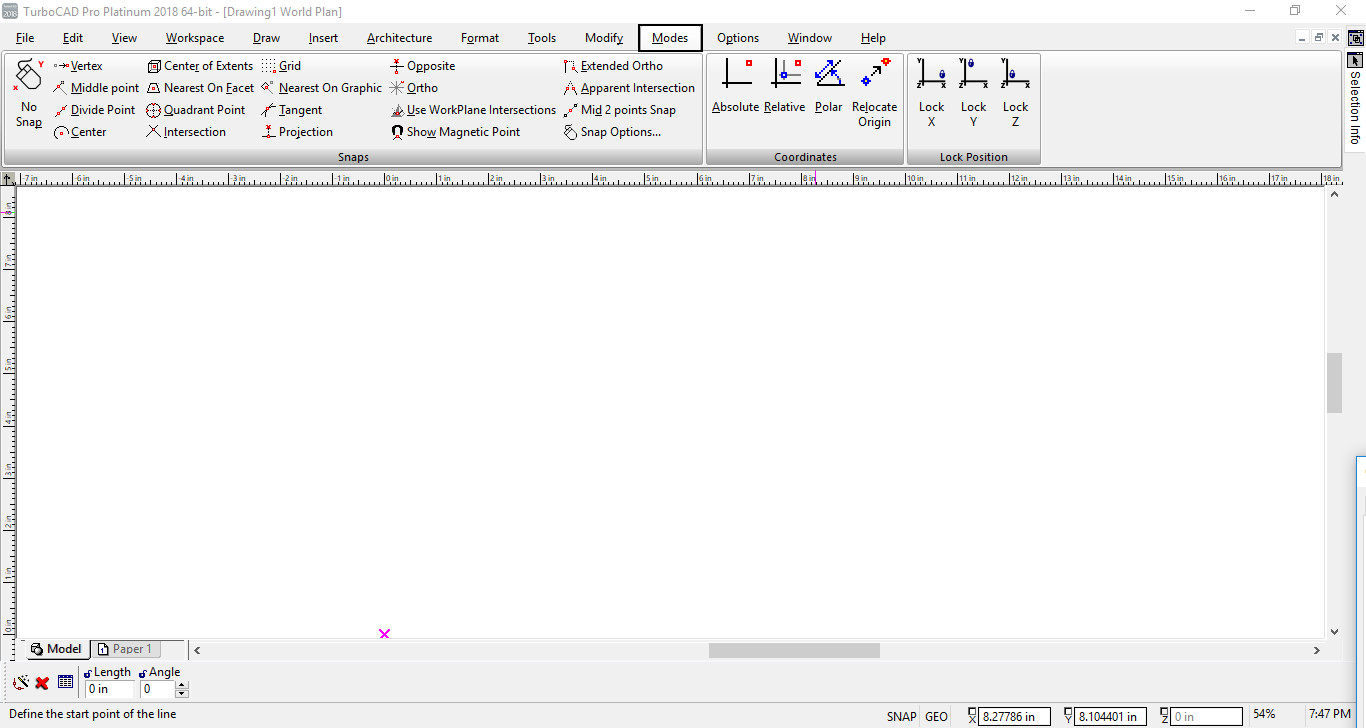1366x728 pixels.
Task: Click the Modes menu
Action: (670, 38)
